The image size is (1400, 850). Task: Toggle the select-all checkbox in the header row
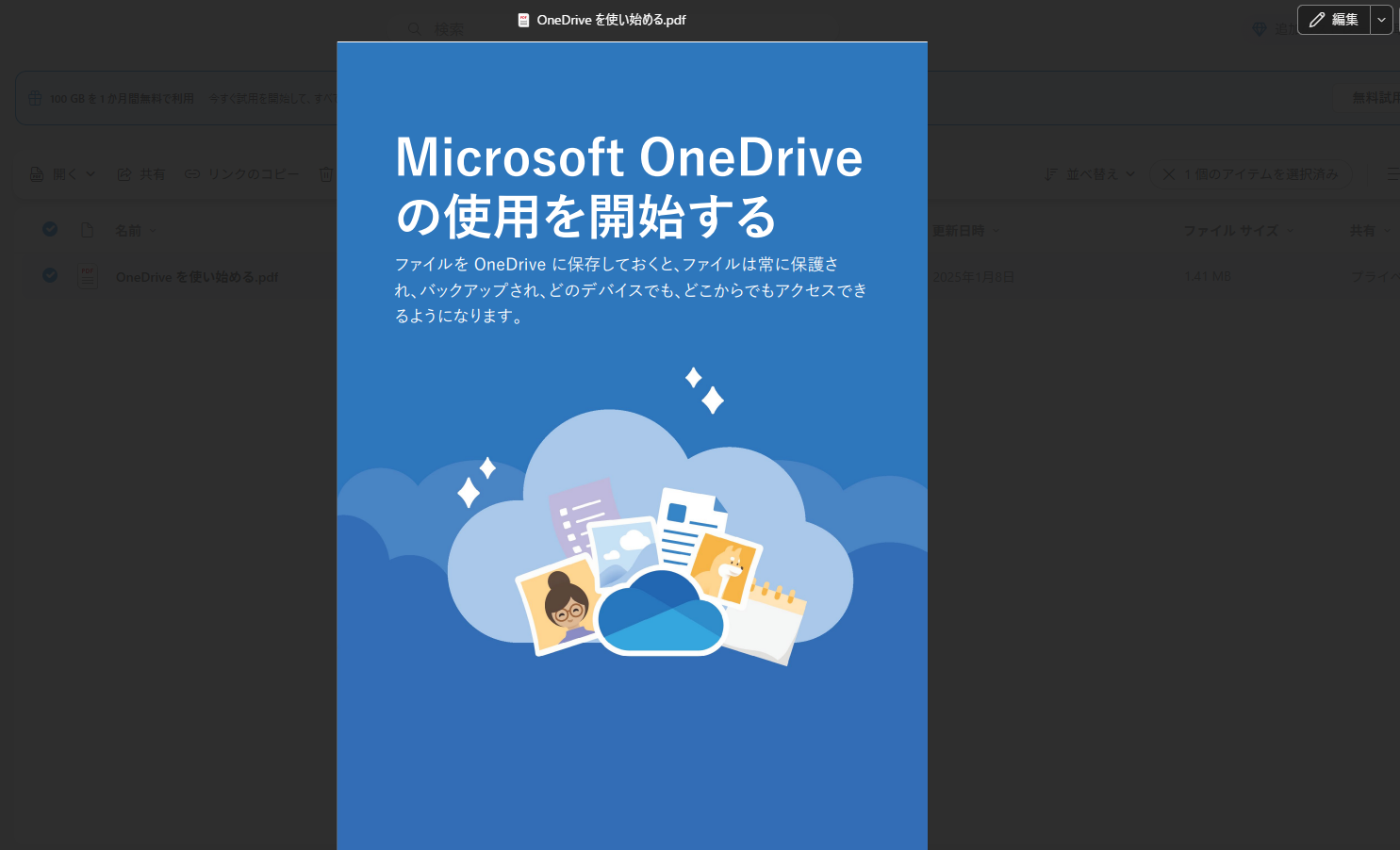tap(50, 229)
